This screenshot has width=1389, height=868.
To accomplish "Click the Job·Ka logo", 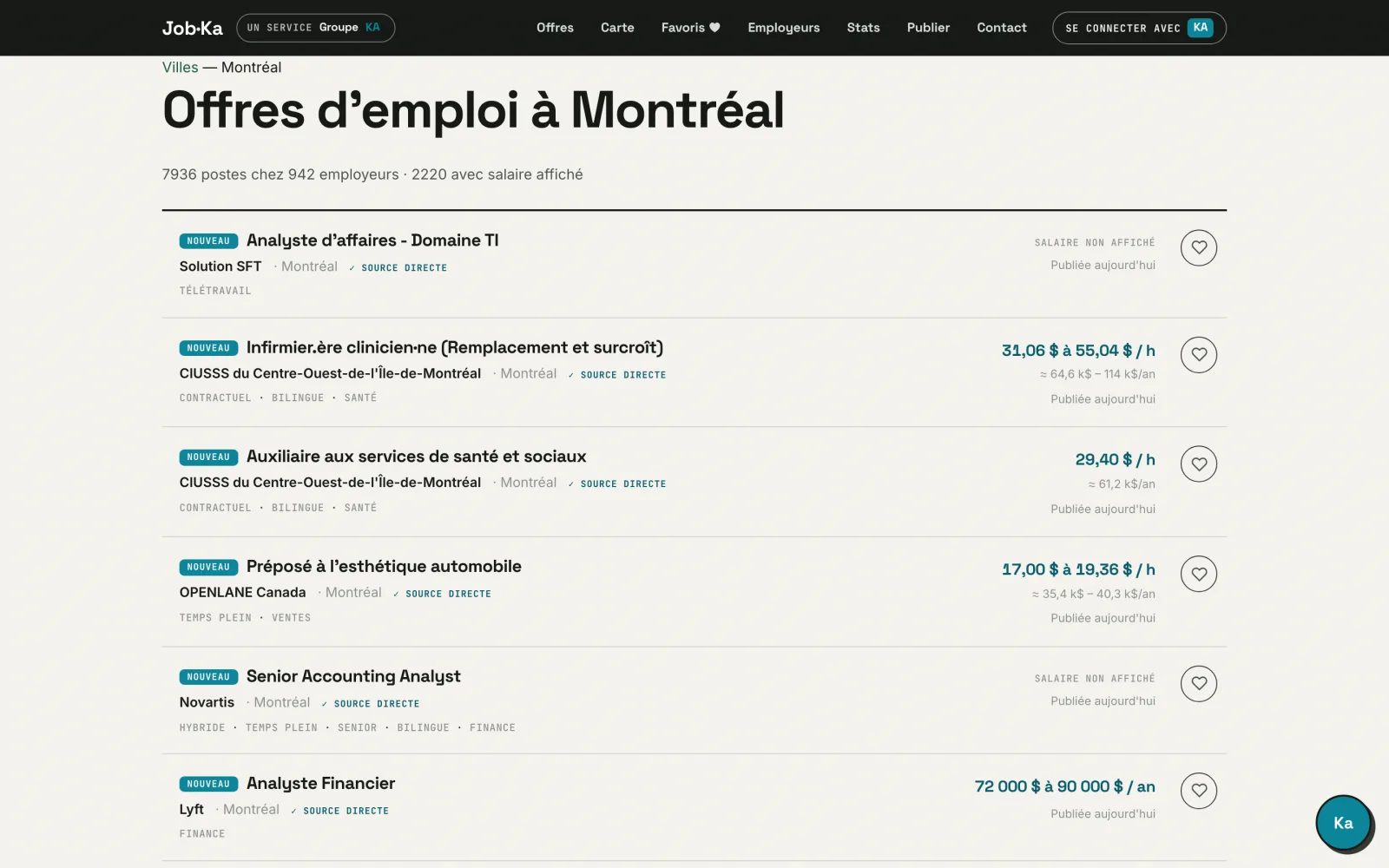I will pyautogui.click(x=192, y=28).
